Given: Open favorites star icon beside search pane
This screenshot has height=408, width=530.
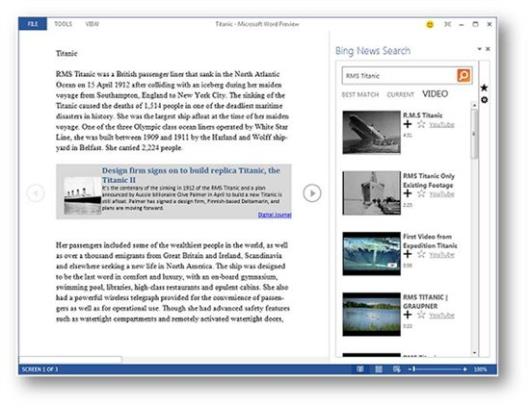Looking at the screenshot, I should click(x=484, y=88).
